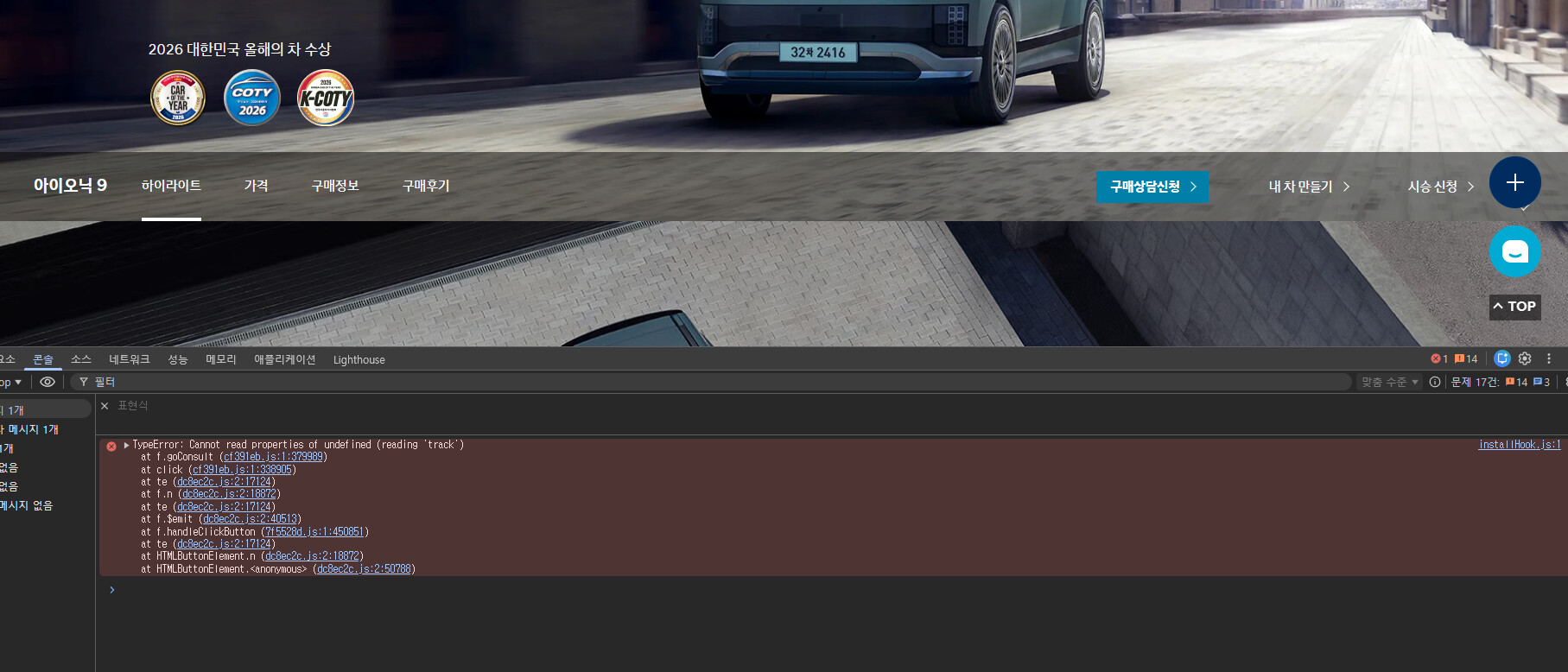Screen dimensions: 1568x672
Task: Toggle the live expression eye icon
Action: point(48,382)
